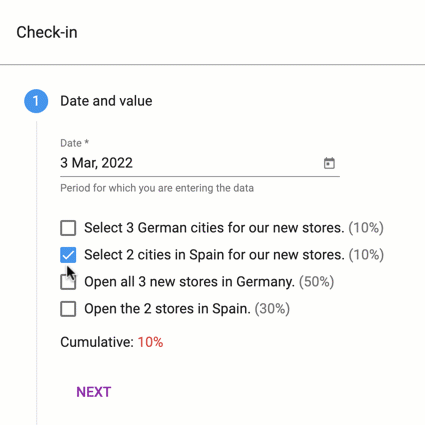The height and width of the screenshot is (425, 425).
Task: Click the 'Date *' field label
Action: pos(74,143)
